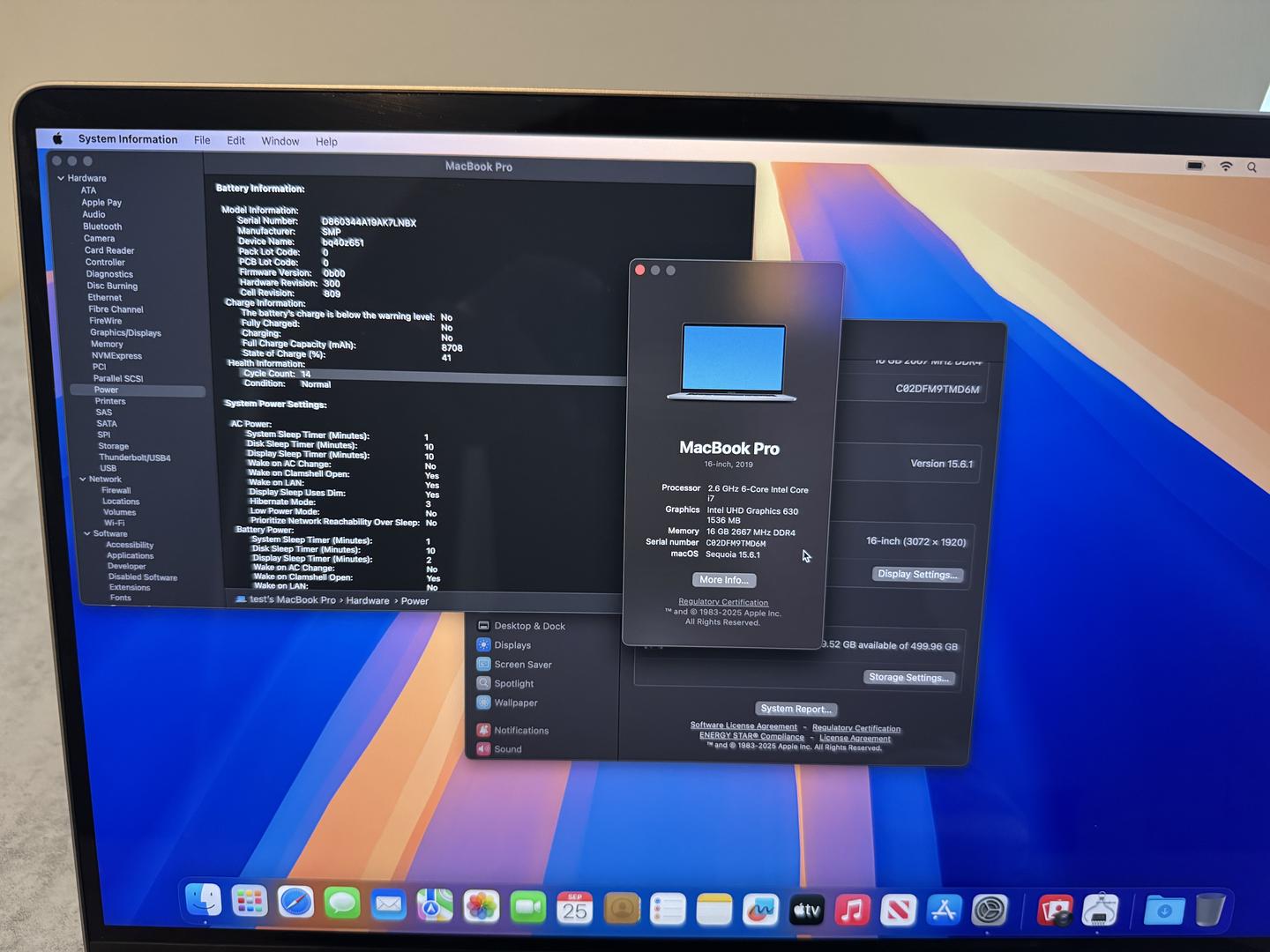The image size is (1270, 952).
Task: Click Storage Settings… button
Action: [908, 677]
